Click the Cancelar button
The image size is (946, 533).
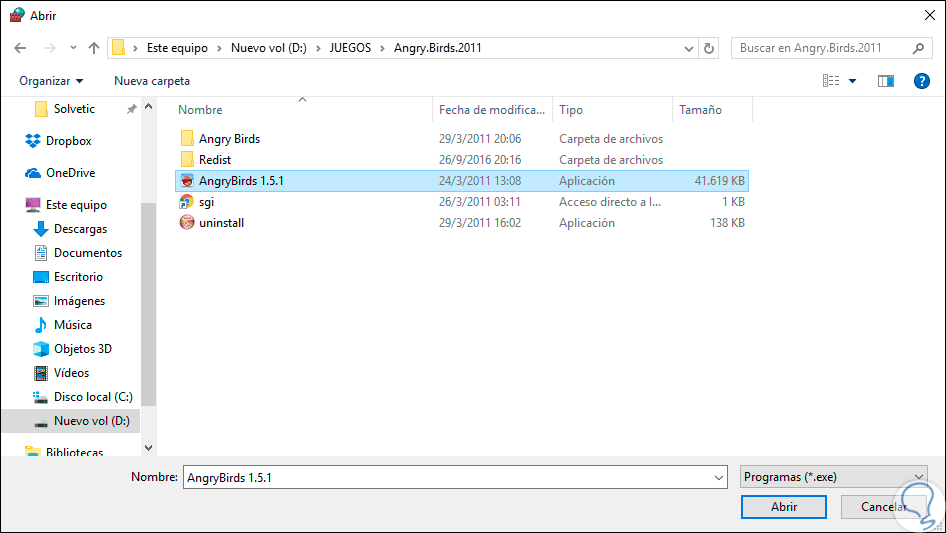883,507
